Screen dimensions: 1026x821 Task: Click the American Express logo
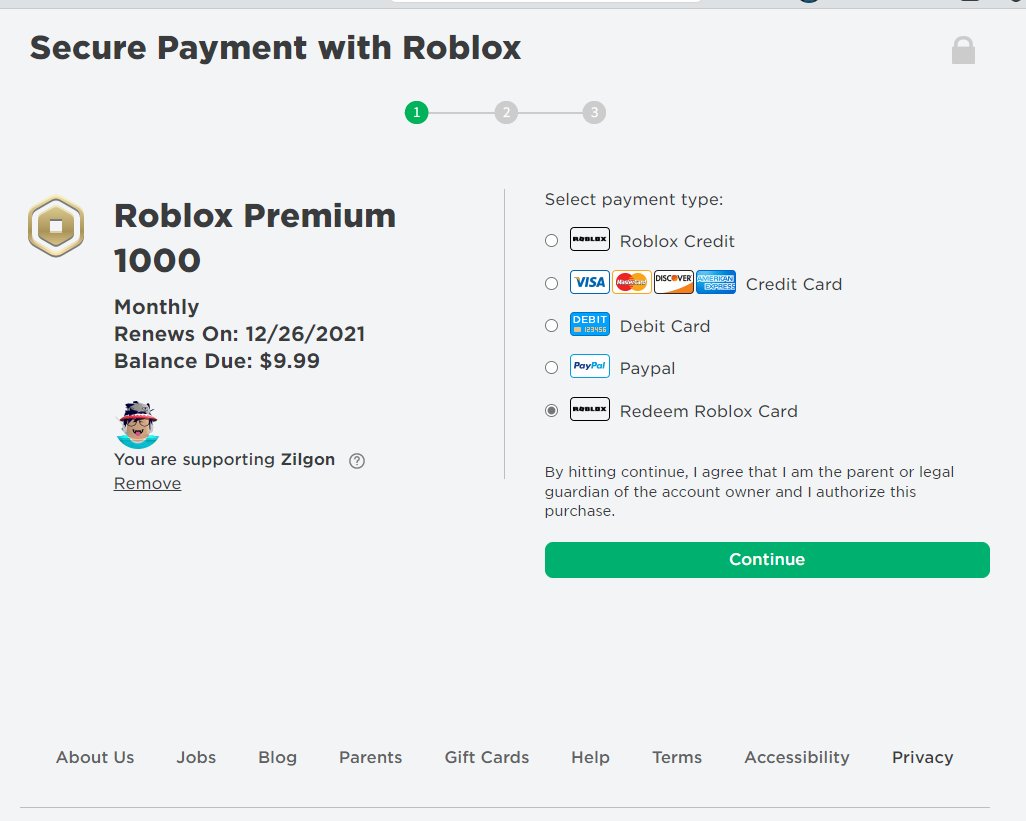click(x=716, y=283)
